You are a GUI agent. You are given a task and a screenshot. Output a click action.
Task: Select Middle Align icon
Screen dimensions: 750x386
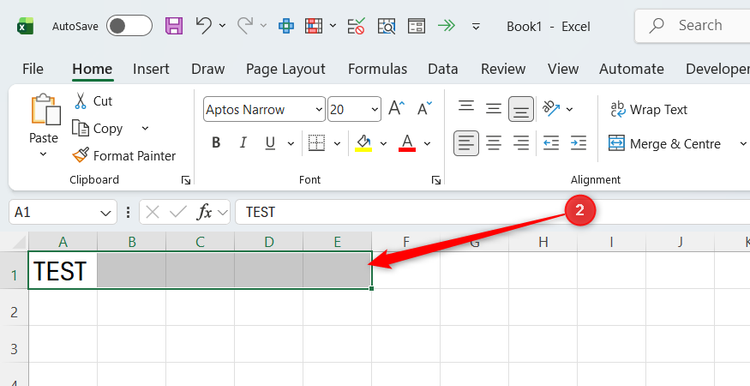pyautogui.click(x=493, y=109)
